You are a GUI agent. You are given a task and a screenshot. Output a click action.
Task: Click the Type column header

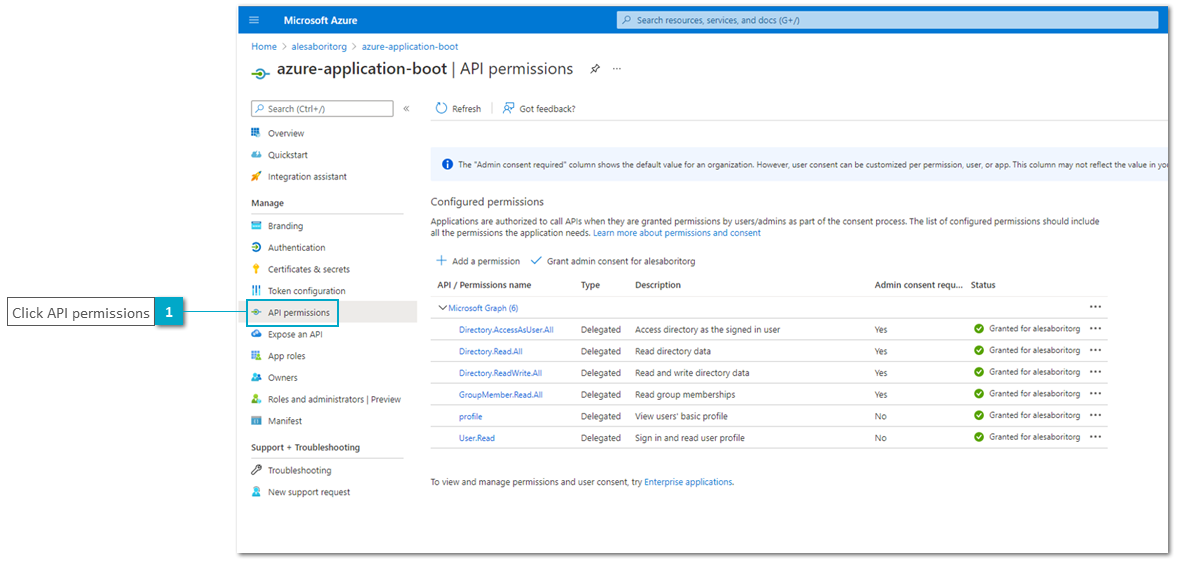click(x=590, y=285)
